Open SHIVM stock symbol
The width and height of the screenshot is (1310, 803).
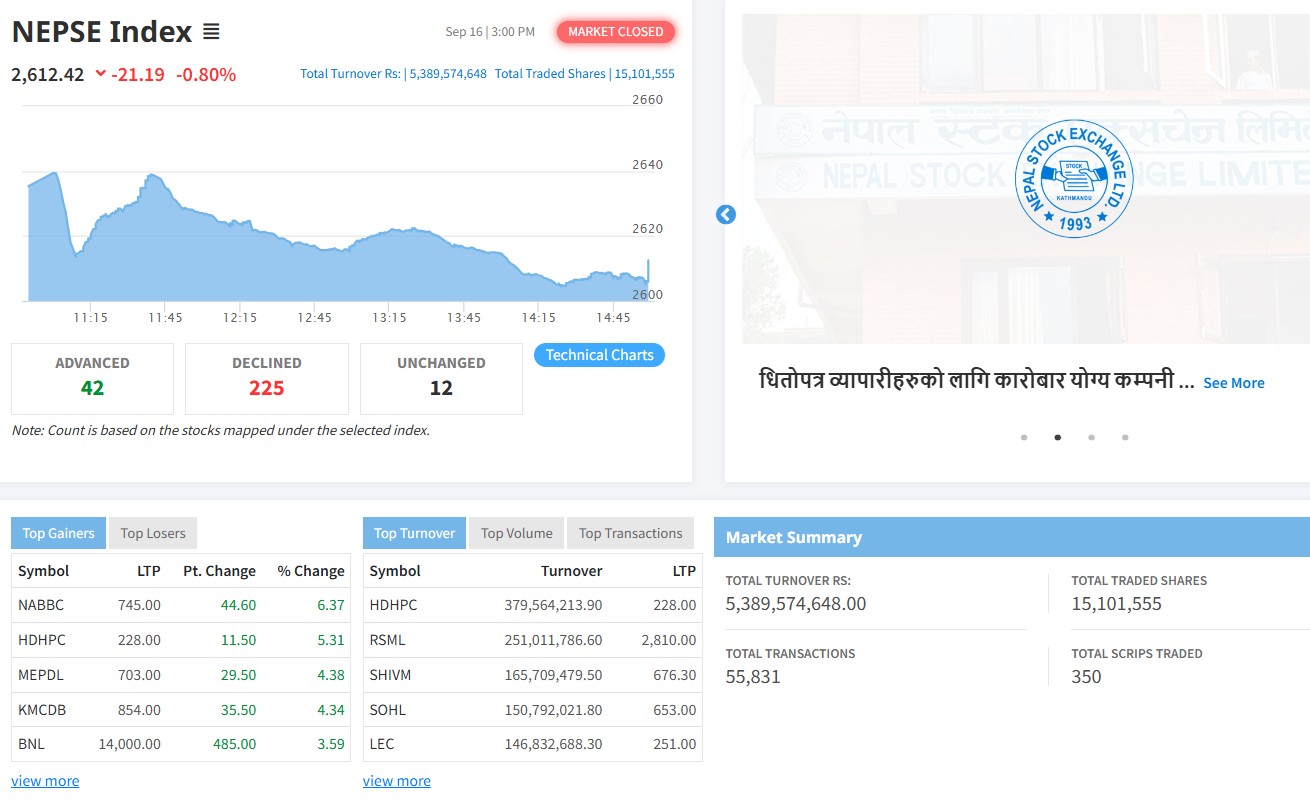(x=391, y=675)
